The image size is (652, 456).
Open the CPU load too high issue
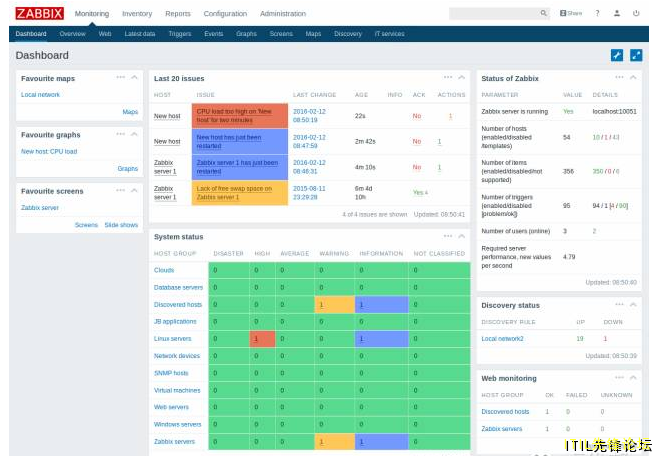coord(234,116)
